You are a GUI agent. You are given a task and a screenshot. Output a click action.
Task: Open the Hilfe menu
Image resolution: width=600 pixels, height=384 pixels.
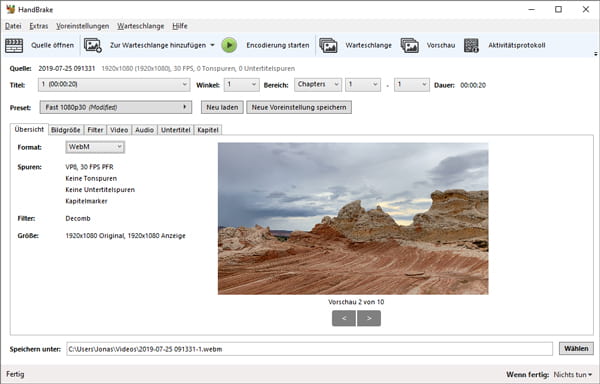(x=180, y=26)
